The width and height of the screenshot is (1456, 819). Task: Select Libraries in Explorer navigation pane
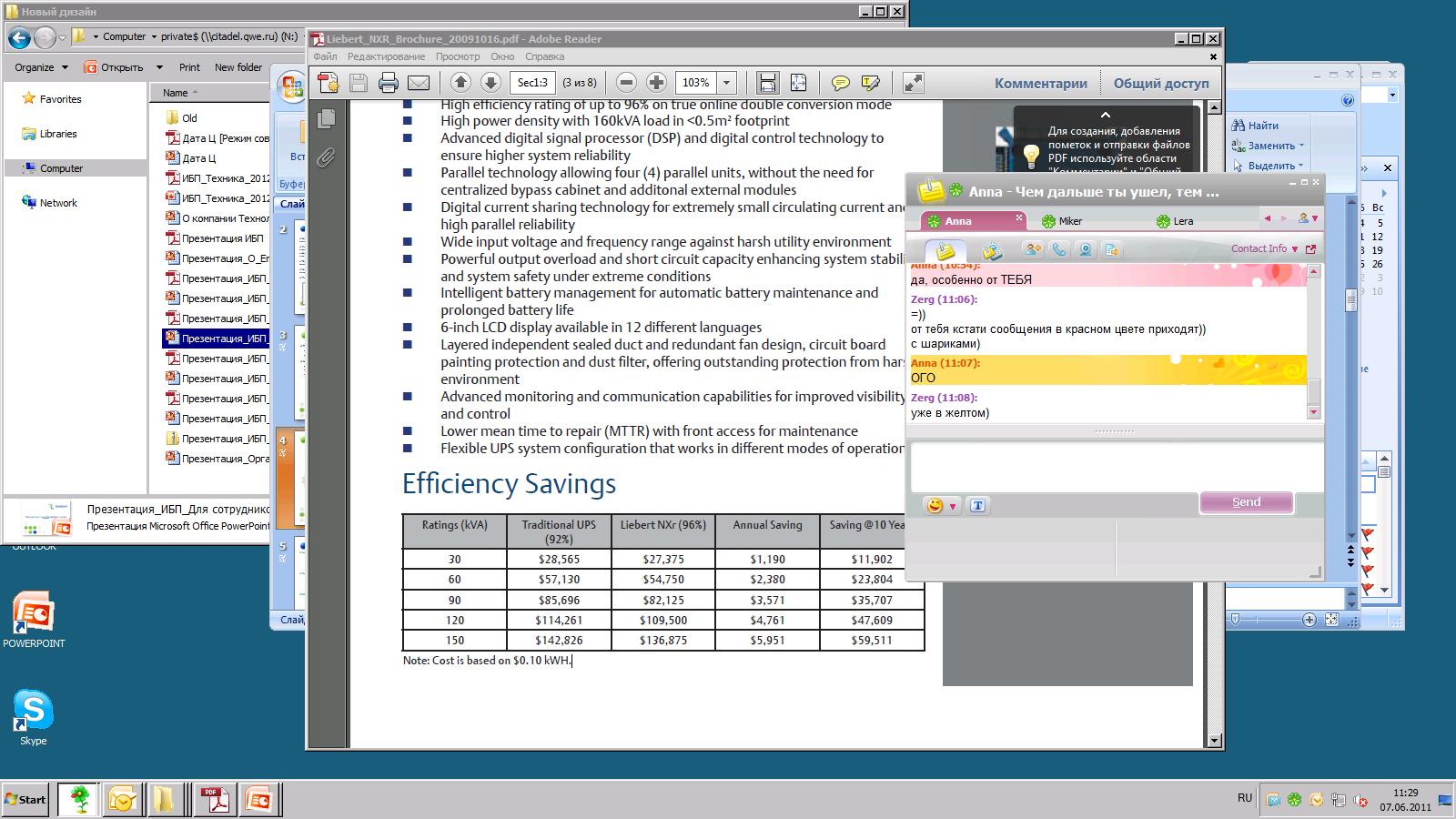point(58,134)
